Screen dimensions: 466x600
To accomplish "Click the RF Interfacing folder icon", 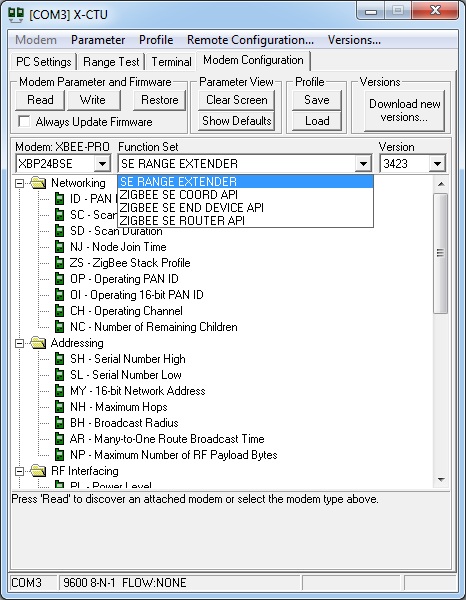I will point(38,471).
